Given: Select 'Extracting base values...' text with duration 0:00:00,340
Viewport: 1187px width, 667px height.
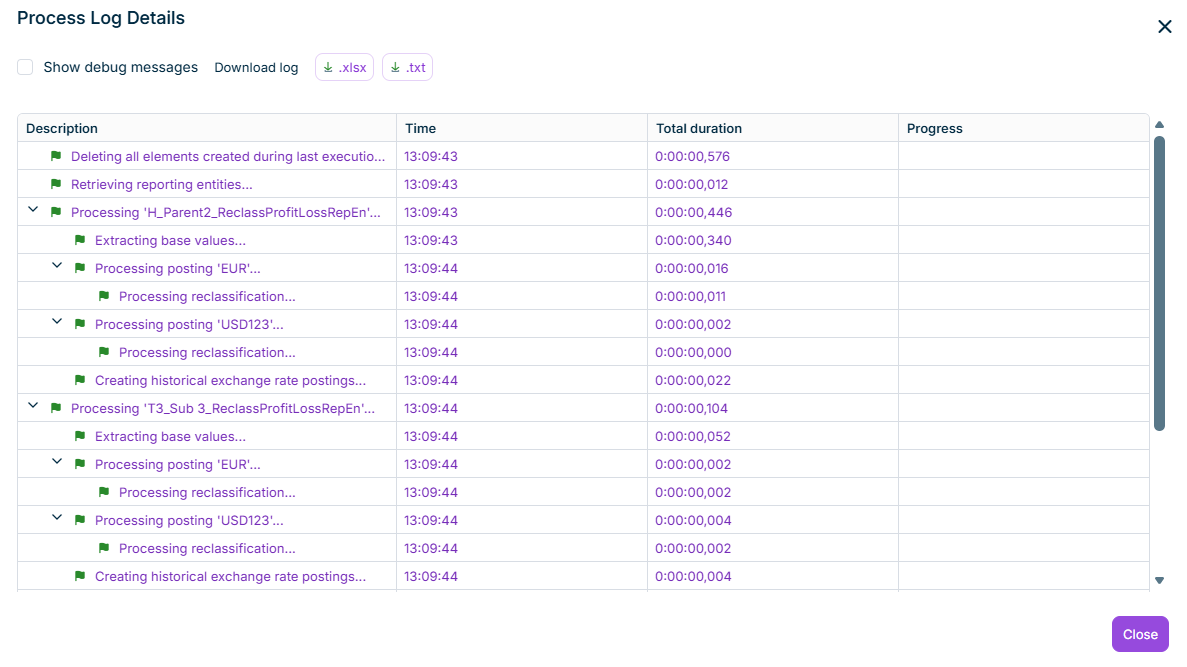Looking at the screenshot, I should pyautogui.click(x=170, y=241).
